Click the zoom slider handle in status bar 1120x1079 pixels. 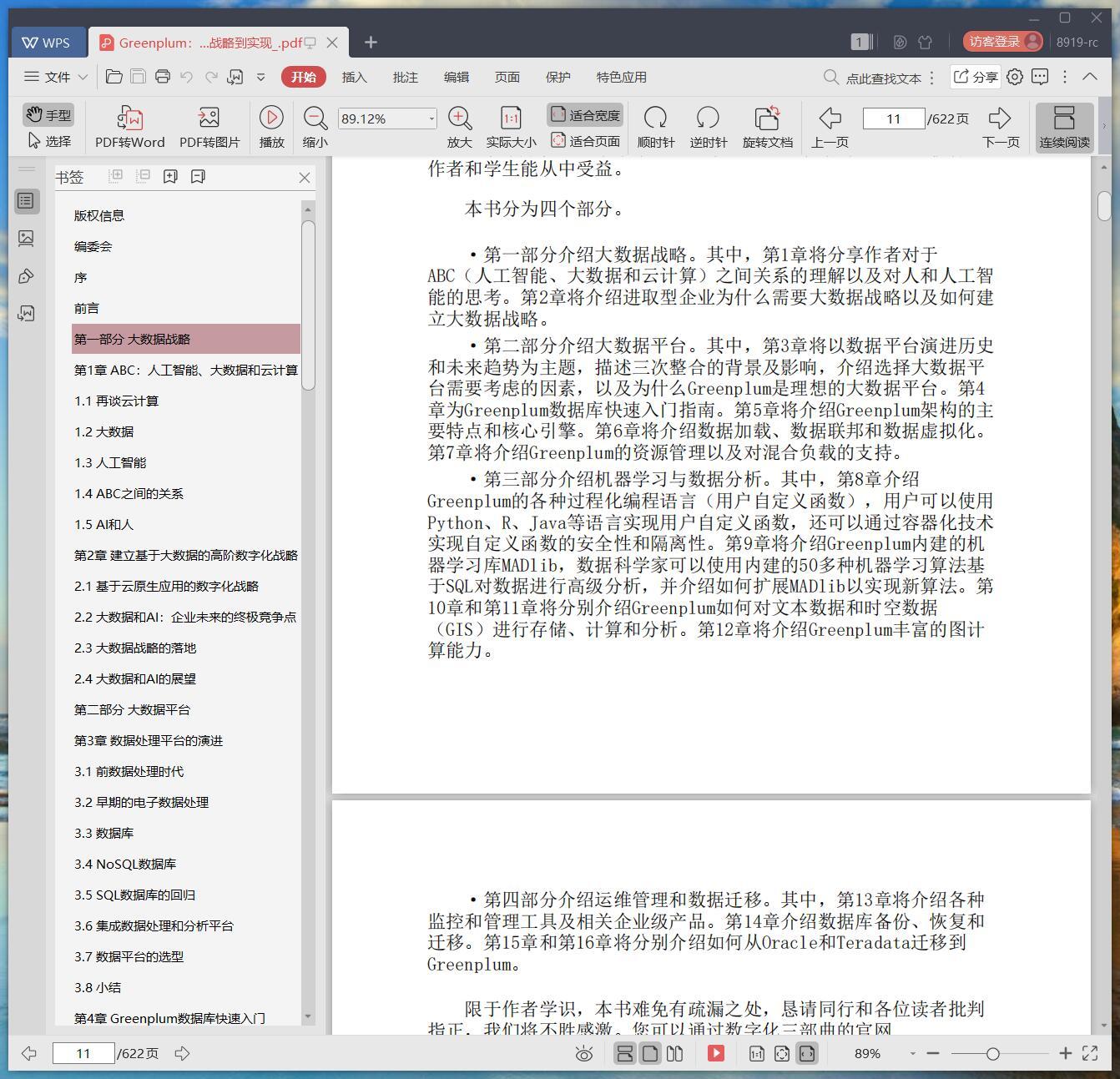992,1054
